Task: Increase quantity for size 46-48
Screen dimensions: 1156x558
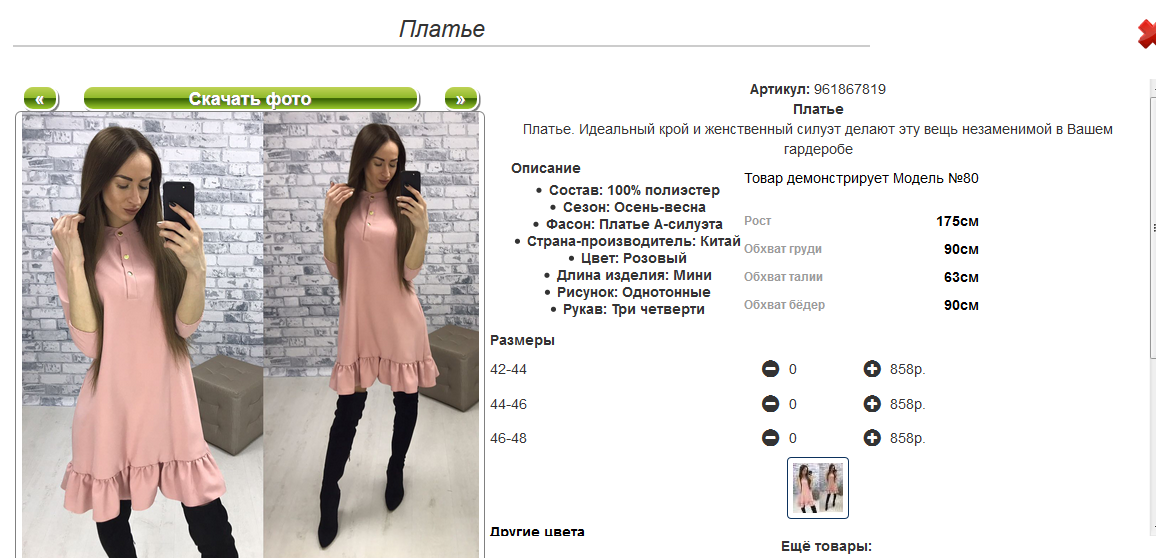Action: 872,438
